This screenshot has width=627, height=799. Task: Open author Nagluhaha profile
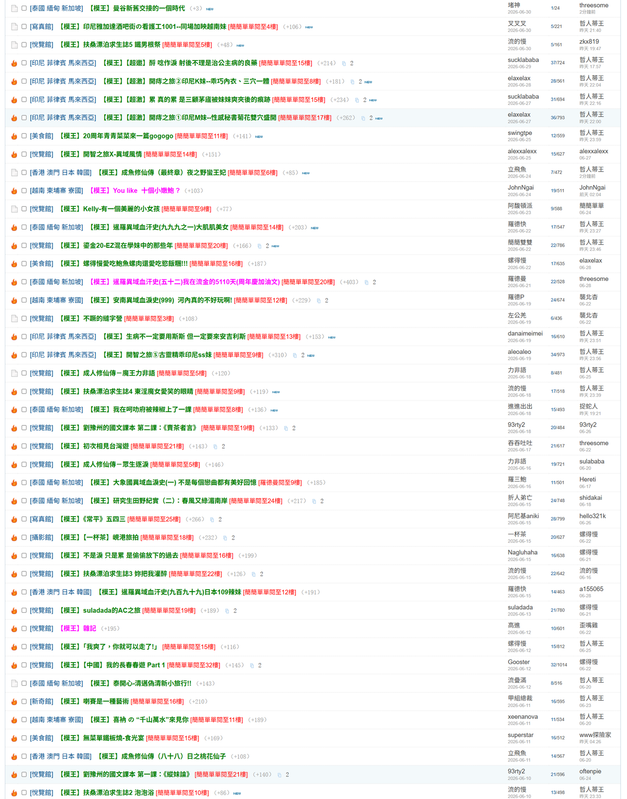click(522, 552)
